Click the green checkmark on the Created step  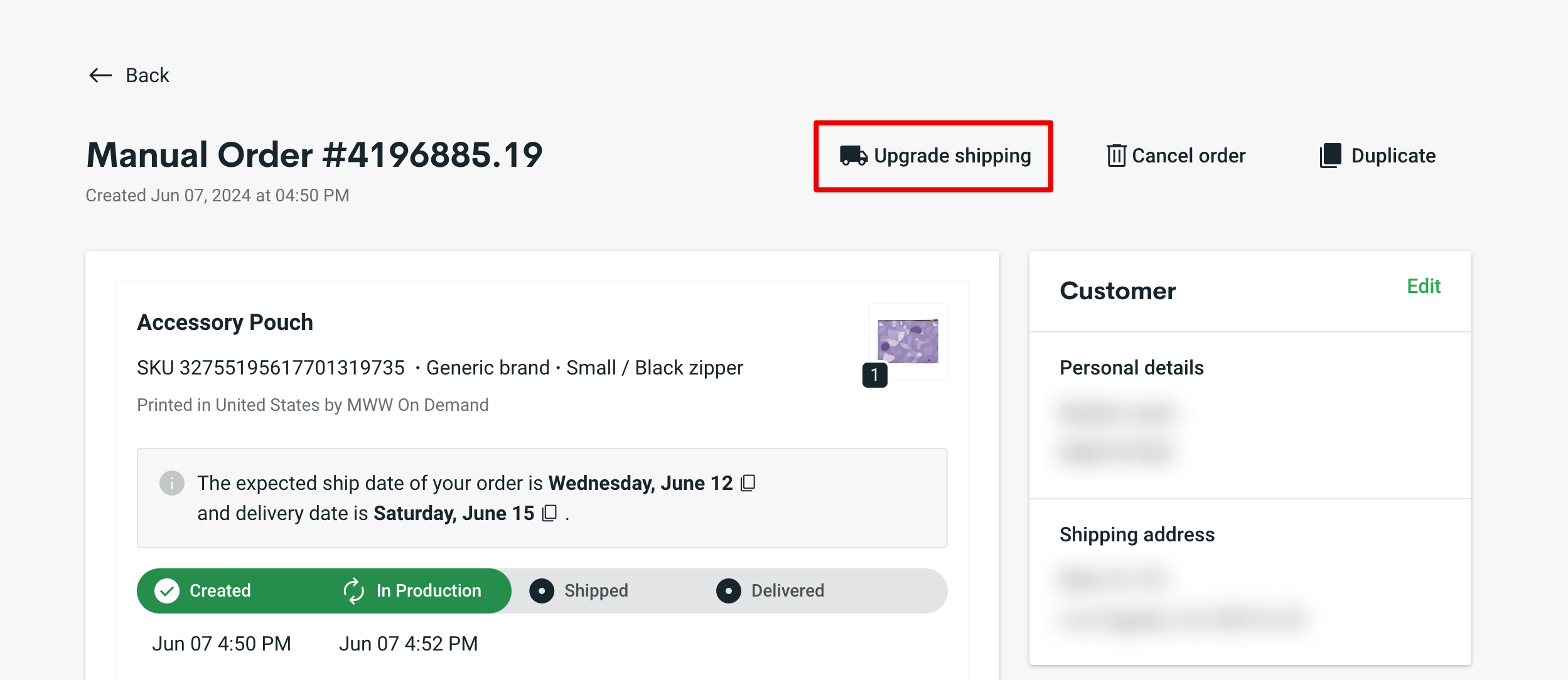(167, 590)
